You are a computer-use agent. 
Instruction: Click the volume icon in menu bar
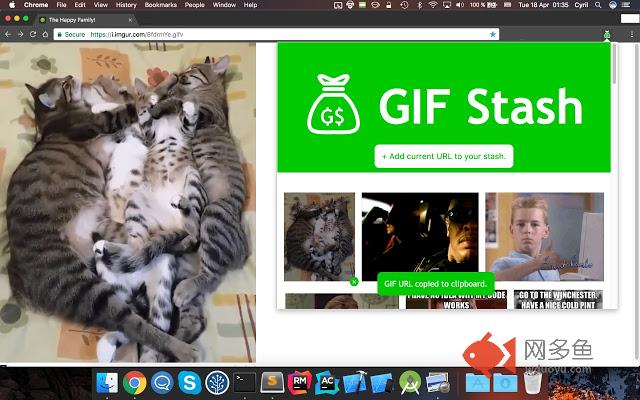460,5
